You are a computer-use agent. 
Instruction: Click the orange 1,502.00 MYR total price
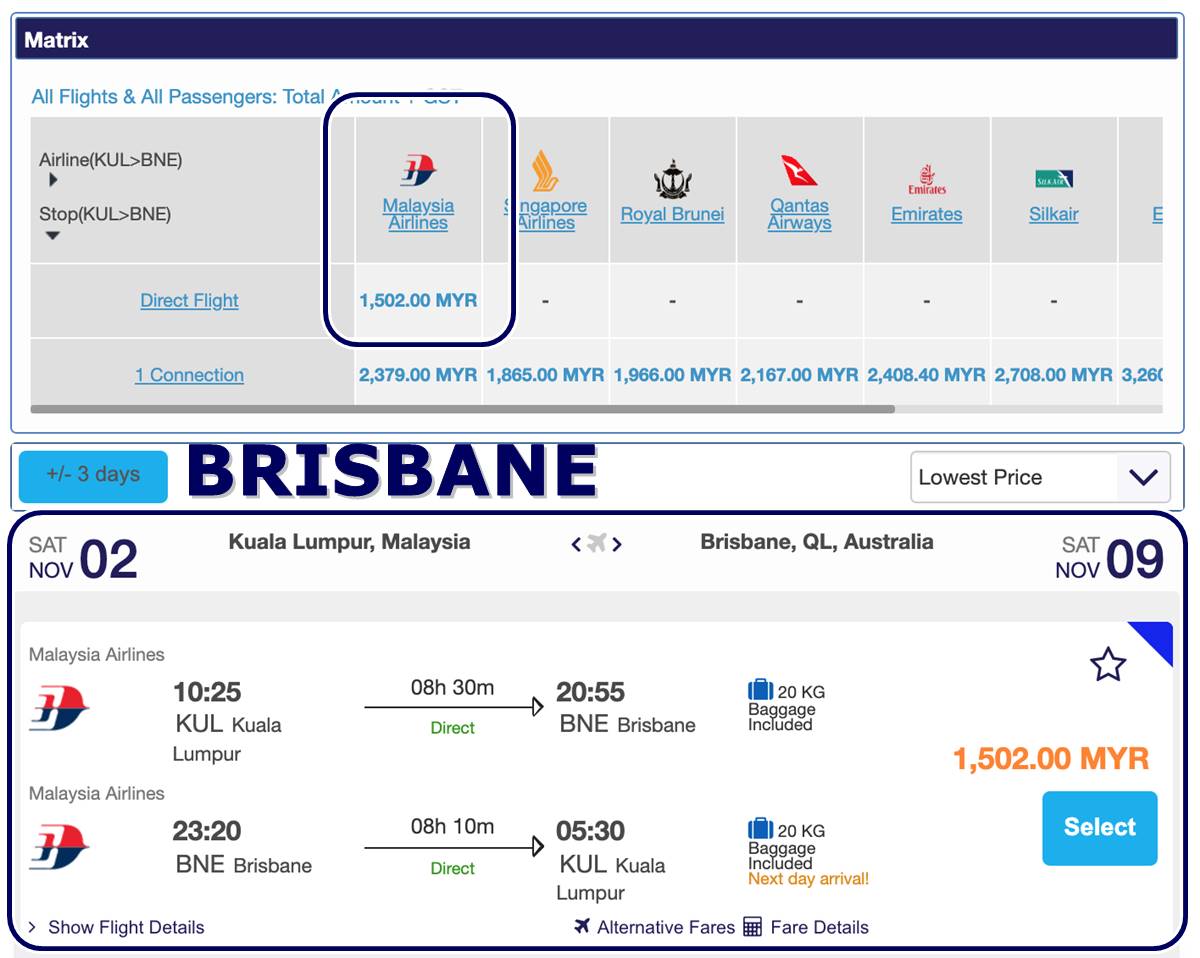coord(1051,759)
